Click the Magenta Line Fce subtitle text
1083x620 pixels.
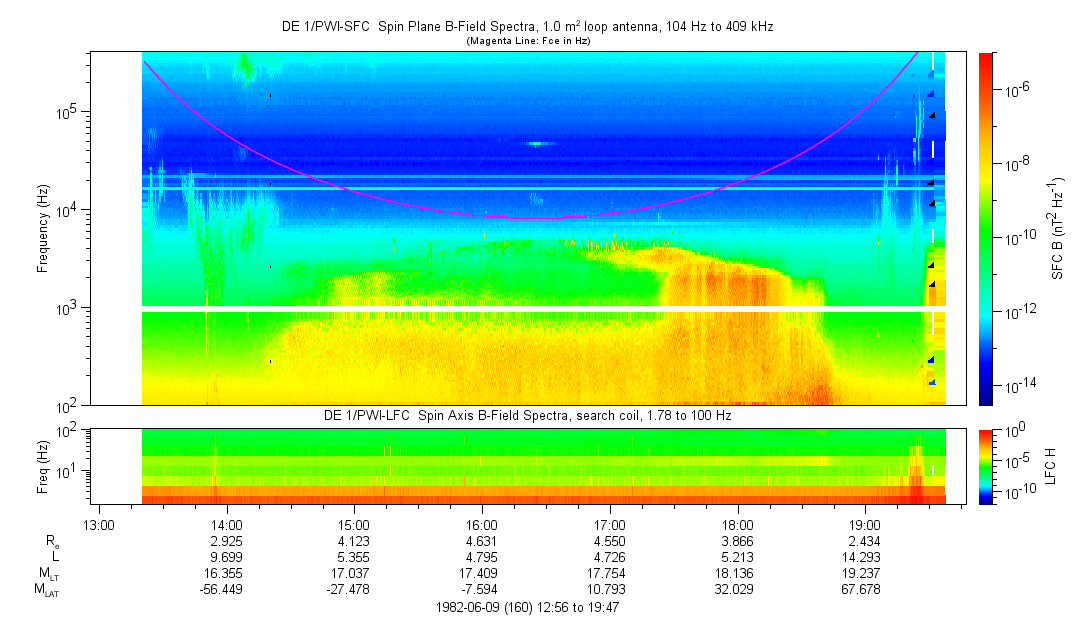(526, 40)
